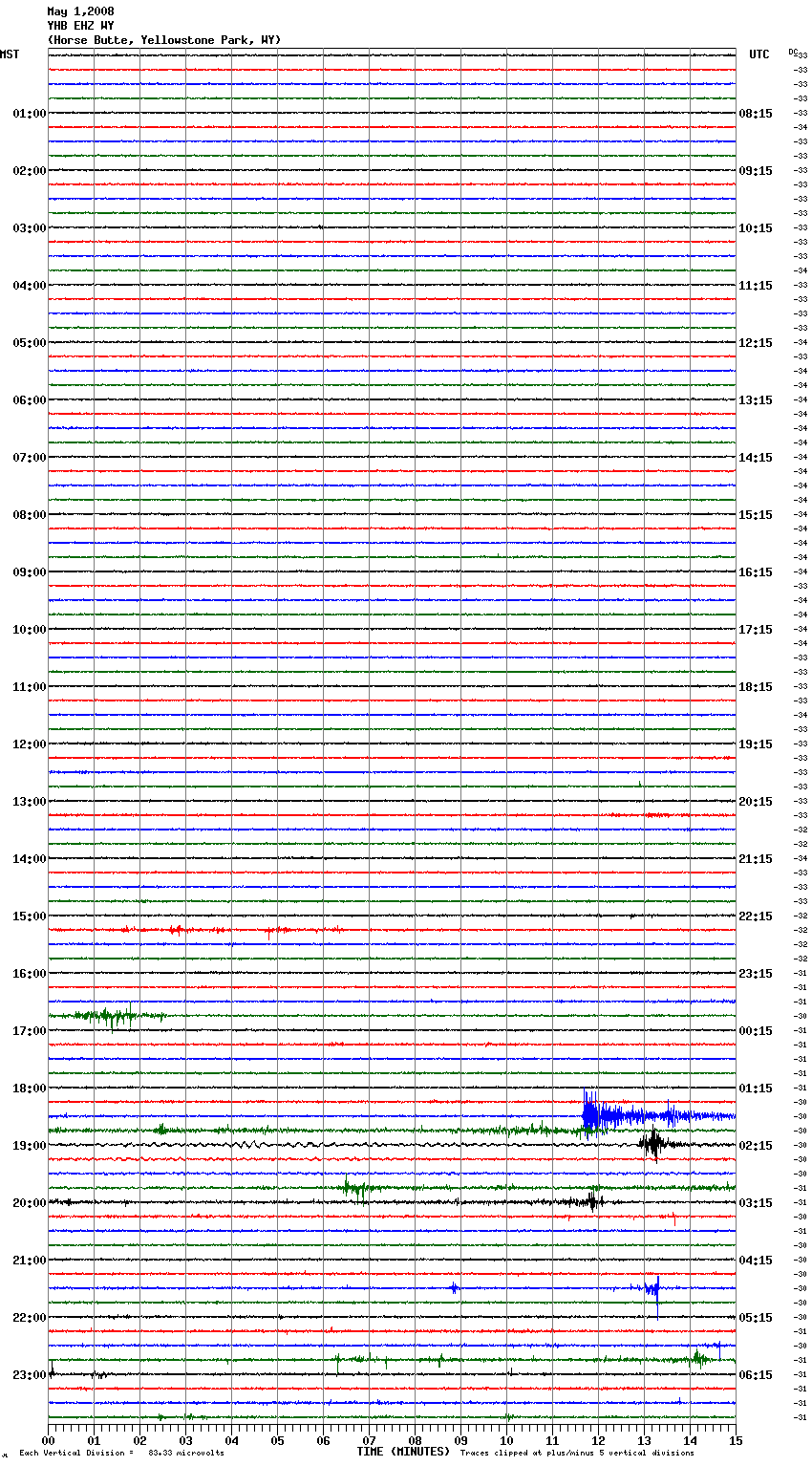Select the 20:00 MST row label
The height and width of the screenshot is (1466, 812).
click(30, 1203)
